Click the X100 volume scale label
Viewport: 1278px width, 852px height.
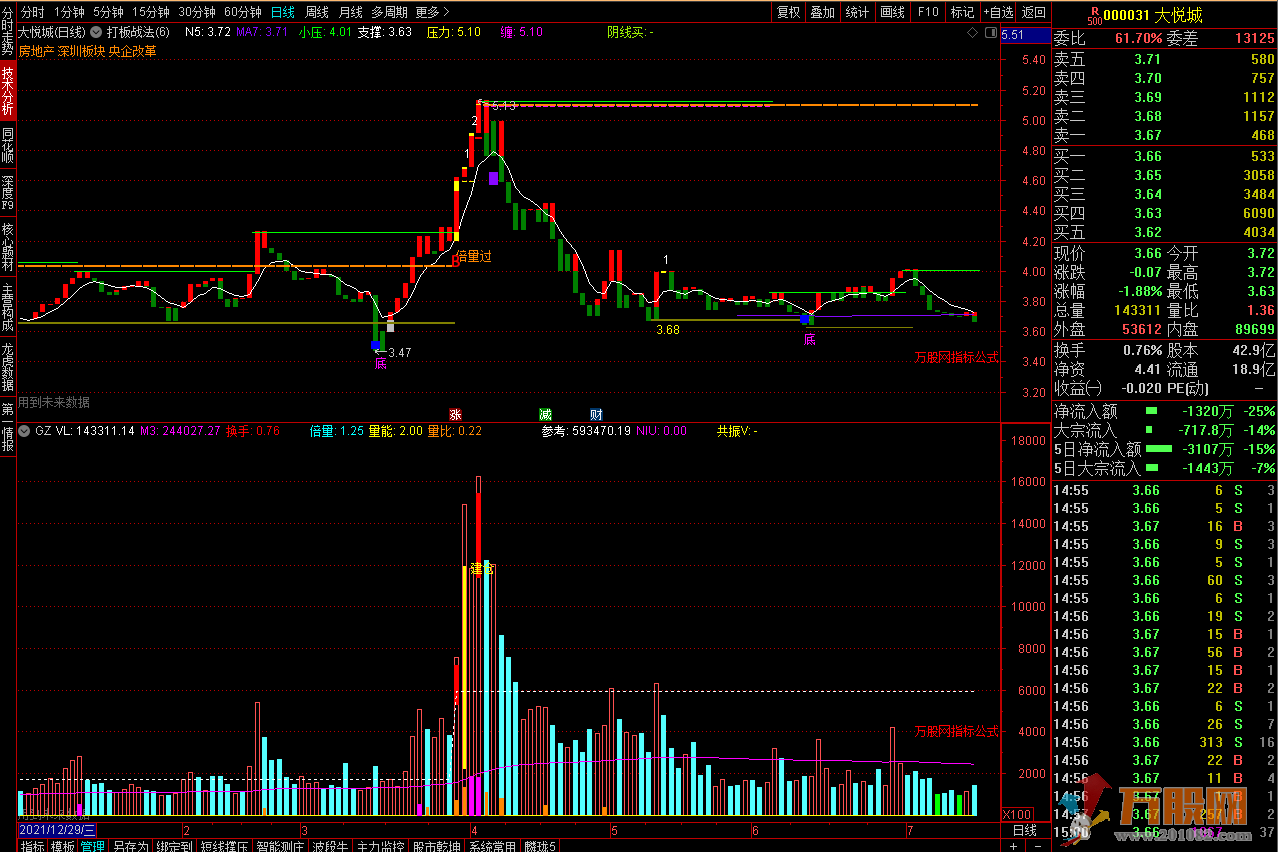[1019, 814]
